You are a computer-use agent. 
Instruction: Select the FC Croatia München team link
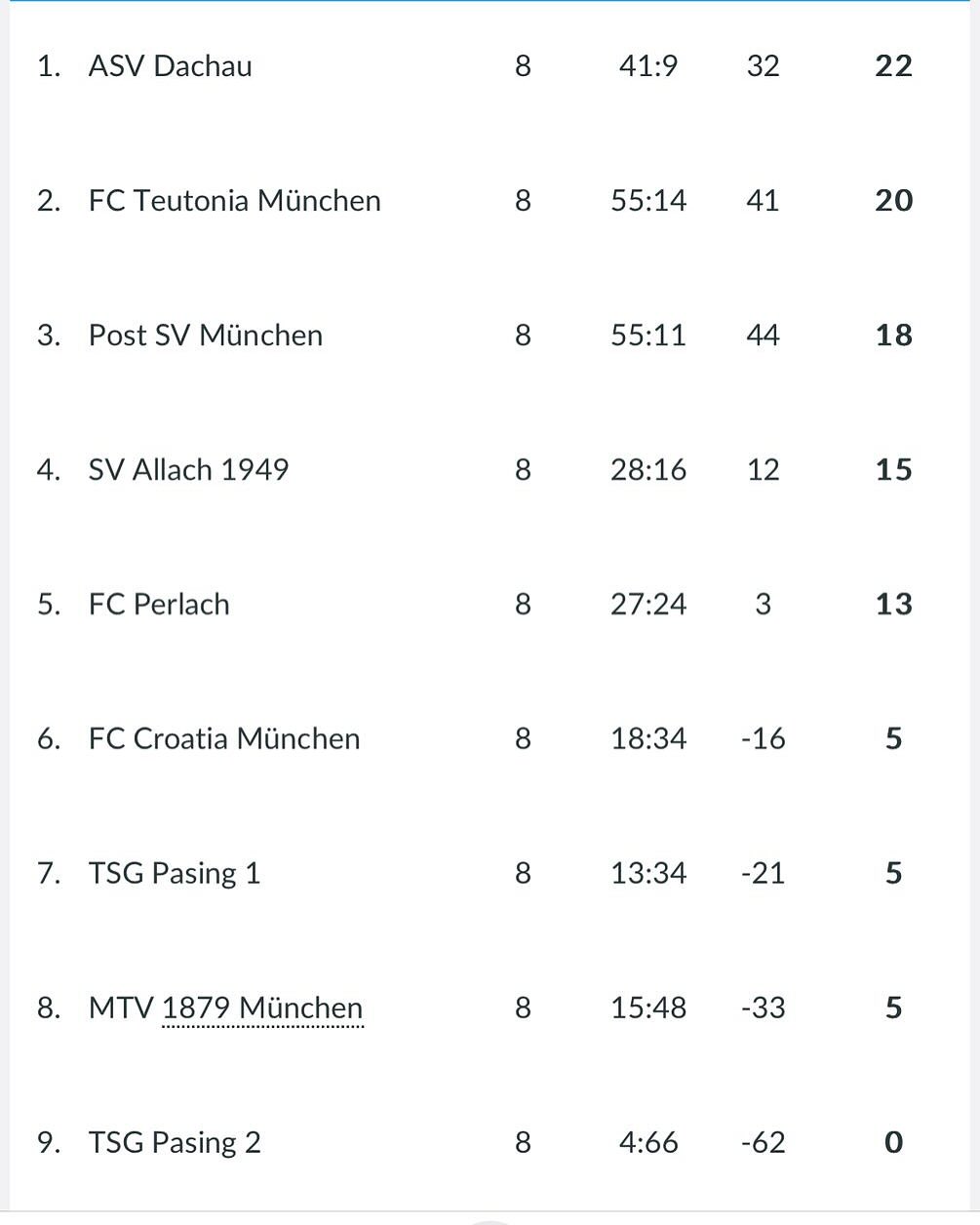pos(223,739)
